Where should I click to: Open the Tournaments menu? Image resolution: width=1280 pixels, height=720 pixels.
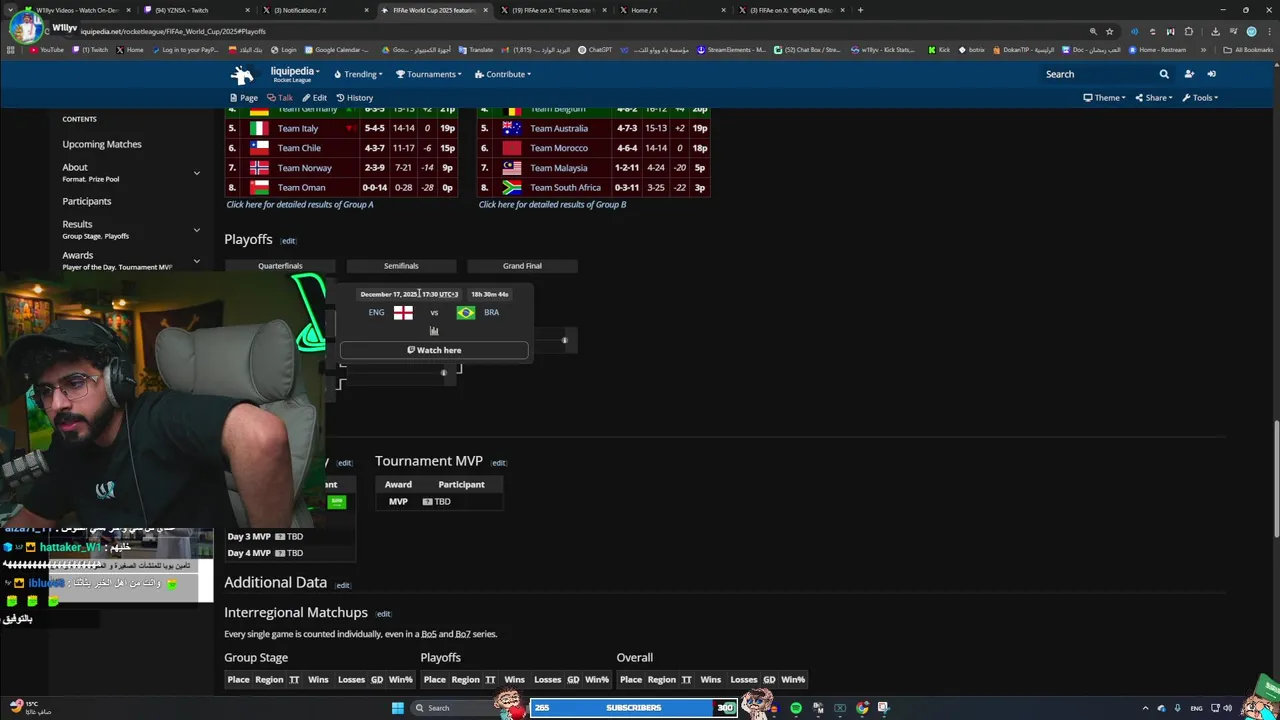click(428, 74)
